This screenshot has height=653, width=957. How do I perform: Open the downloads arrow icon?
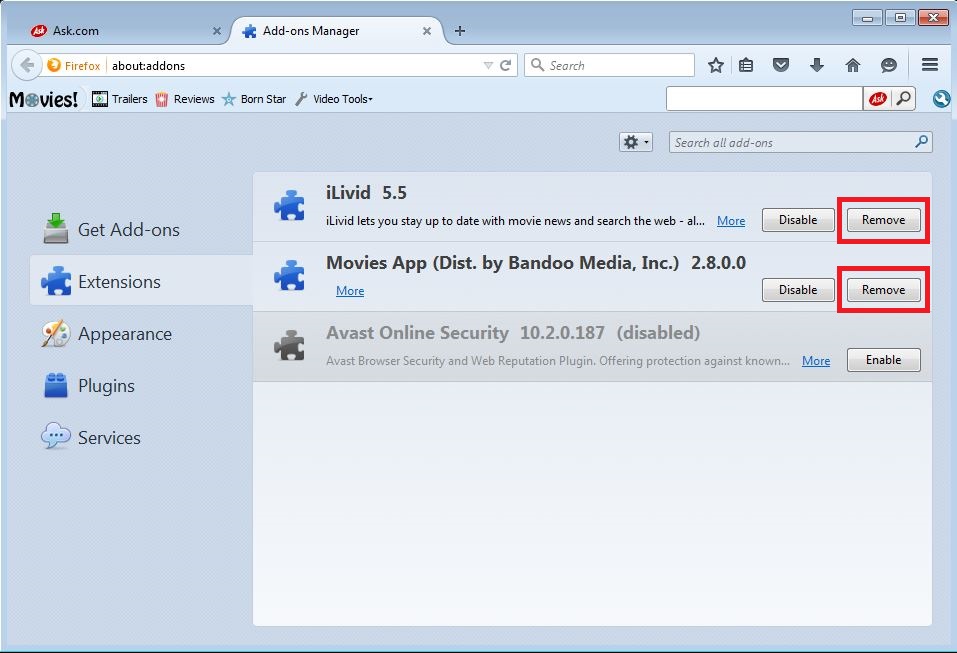pos(817,65)
